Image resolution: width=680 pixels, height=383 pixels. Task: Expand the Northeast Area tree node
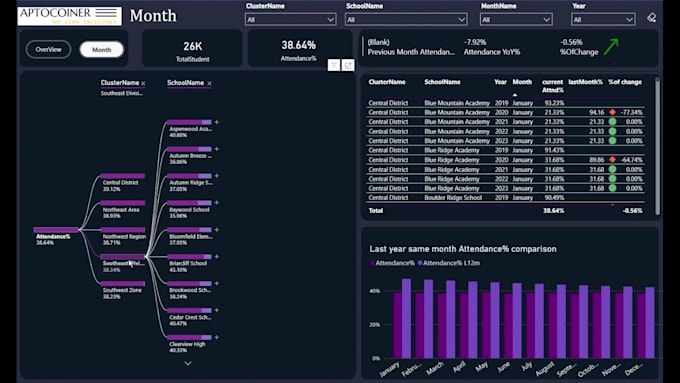(x=123, y=203)
